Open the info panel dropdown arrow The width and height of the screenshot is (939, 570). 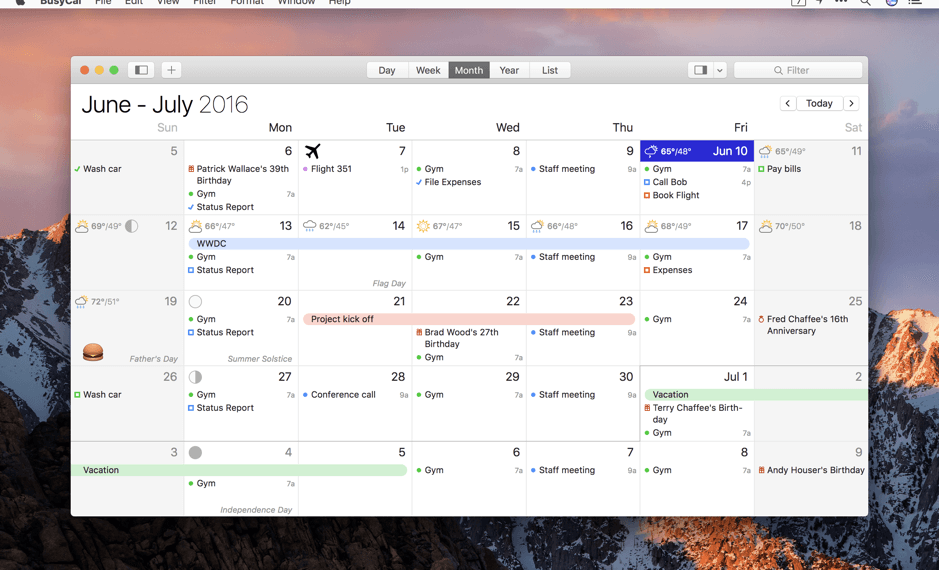click(719, 70)
